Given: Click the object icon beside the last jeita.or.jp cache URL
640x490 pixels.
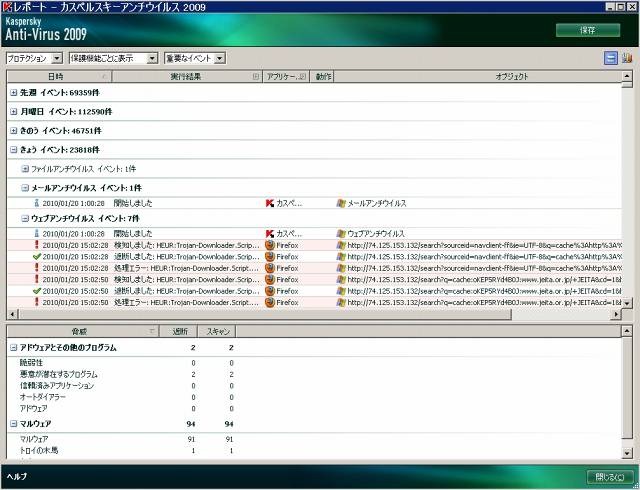Looking at the screenshot, I should click(341, 302).
